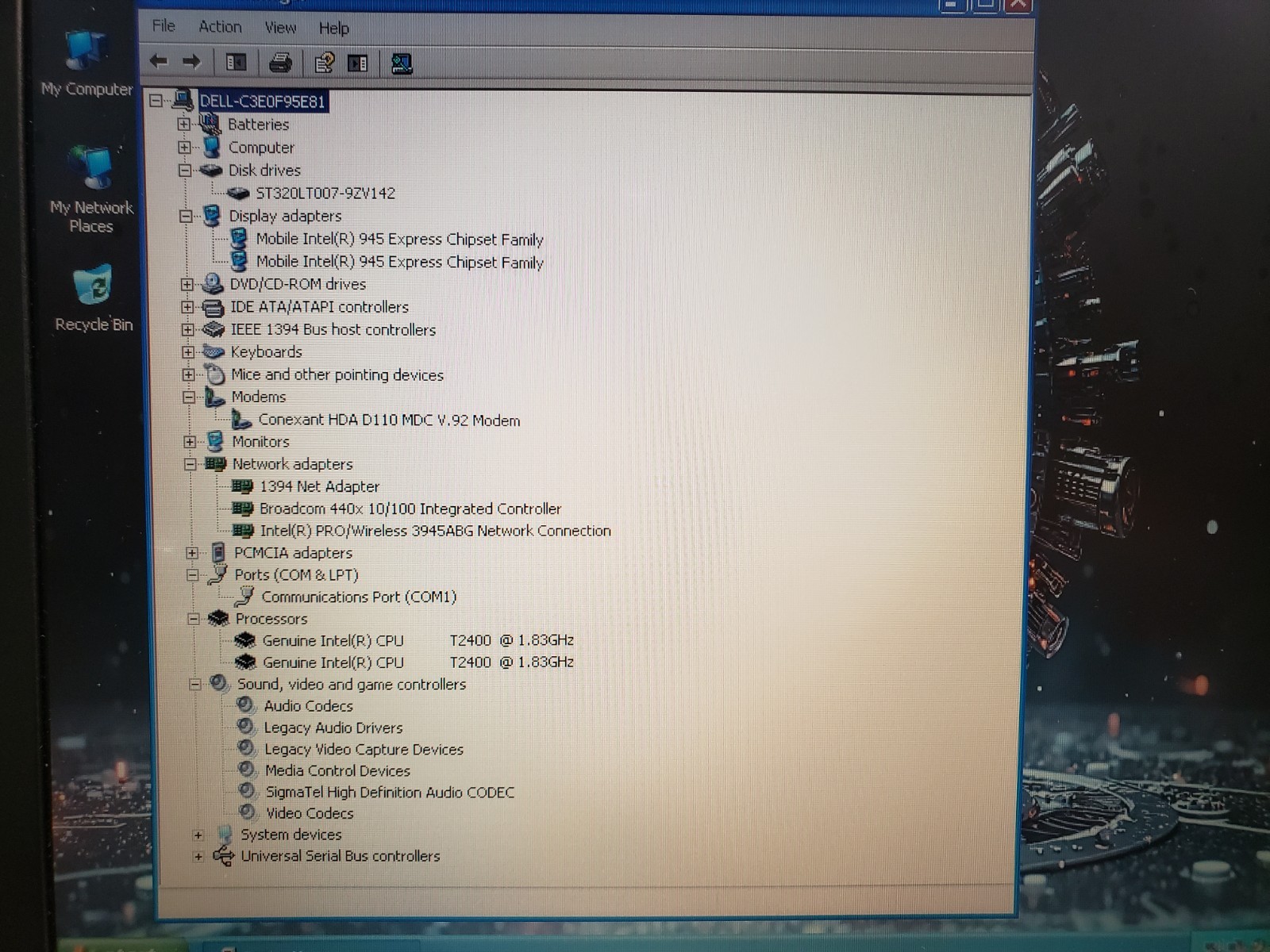1270x952 pixels.
Task: Select first Mobile Intel 945 Express Chipset entry
Action: [399, 239]
